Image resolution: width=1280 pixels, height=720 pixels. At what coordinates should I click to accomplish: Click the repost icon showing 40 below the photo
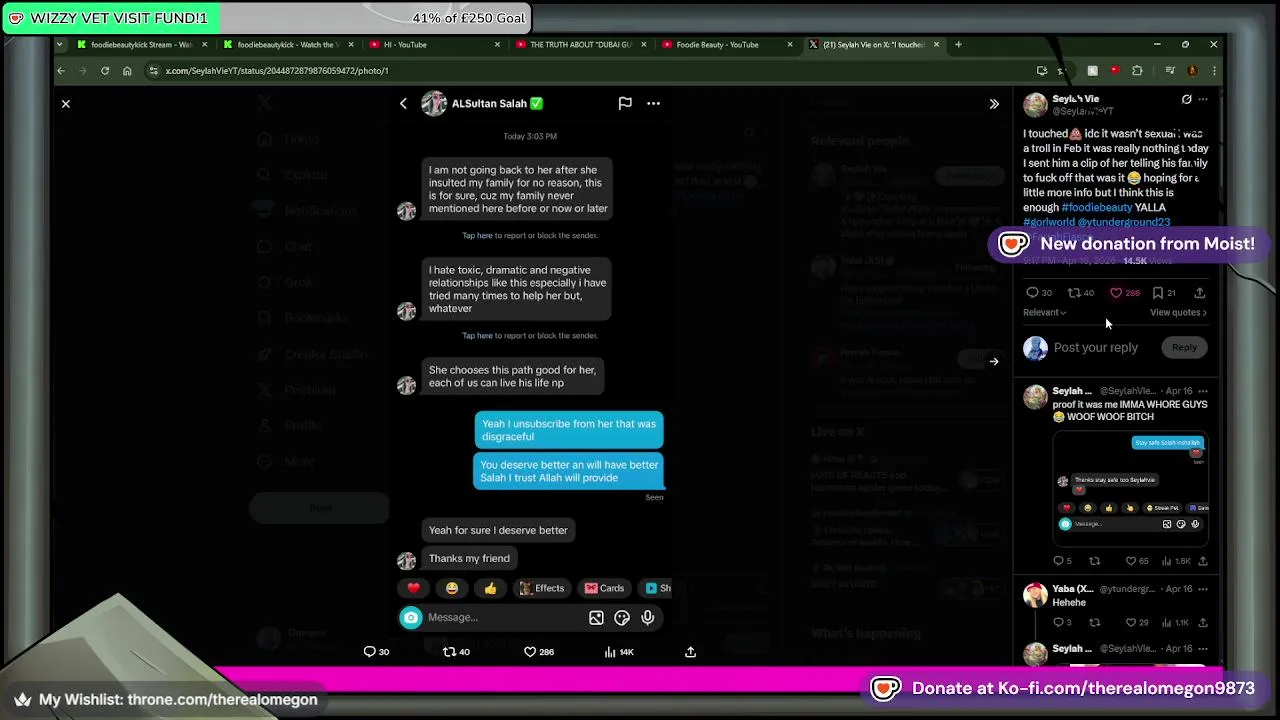[x=456, y=652]
